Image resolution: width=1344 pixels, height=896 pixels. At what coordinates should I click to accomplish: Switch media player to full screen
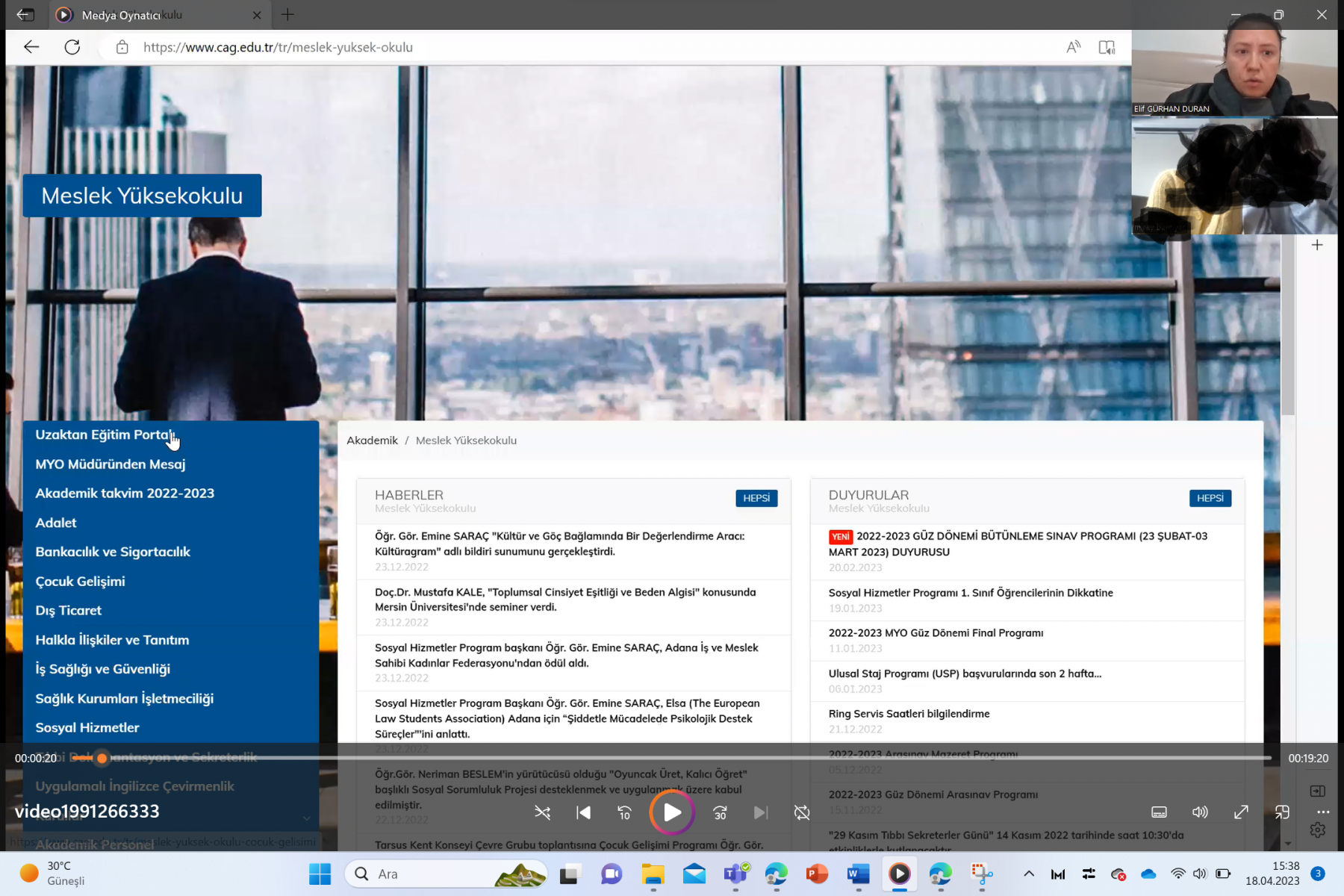[x=1241, y=812]
